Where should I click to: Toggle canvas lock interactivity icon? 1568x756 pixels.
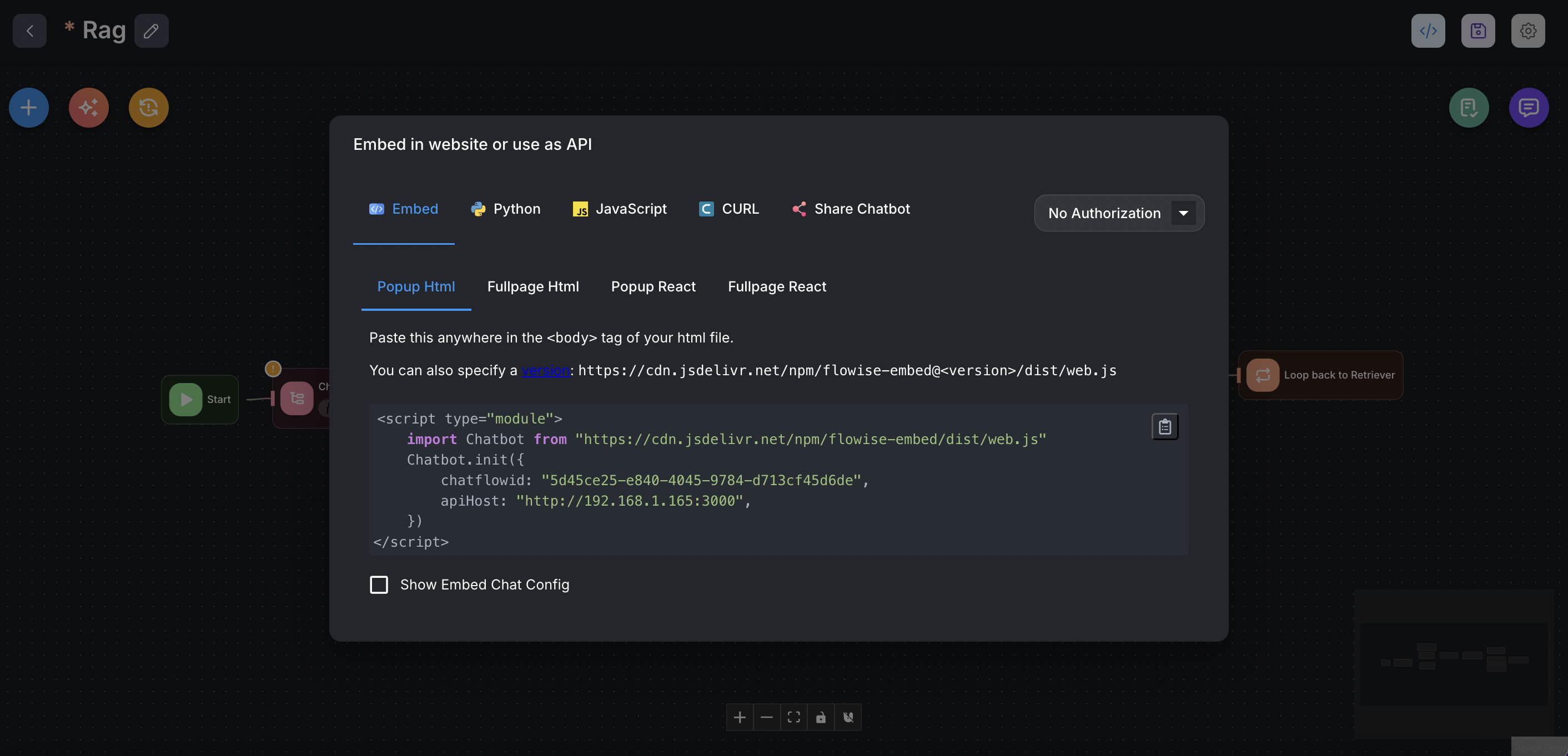pyautogui.click(x=821, y=717)
